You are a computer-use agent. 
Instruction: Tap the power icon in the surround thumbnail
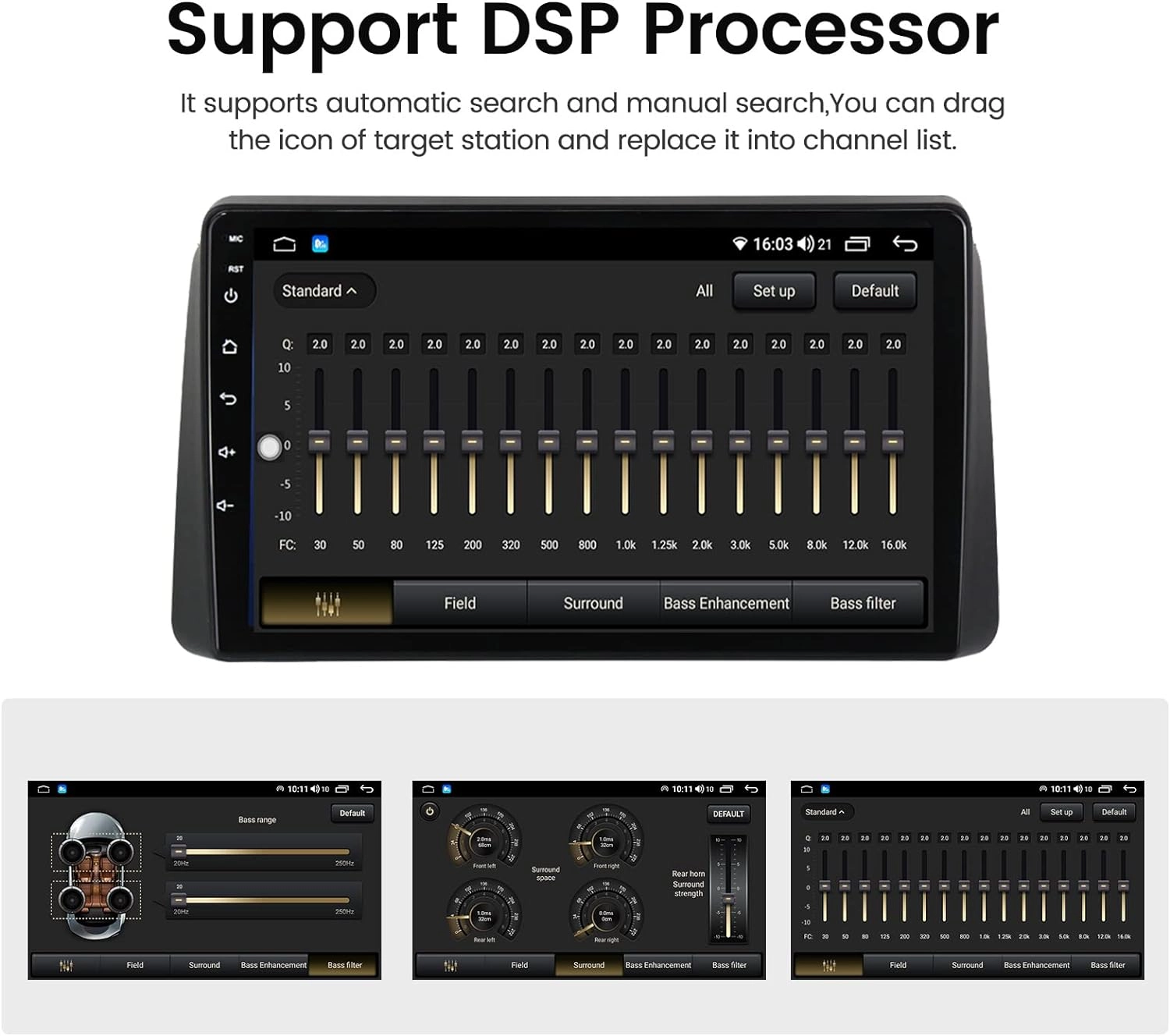pyautogui.click(x=429, y=811)
